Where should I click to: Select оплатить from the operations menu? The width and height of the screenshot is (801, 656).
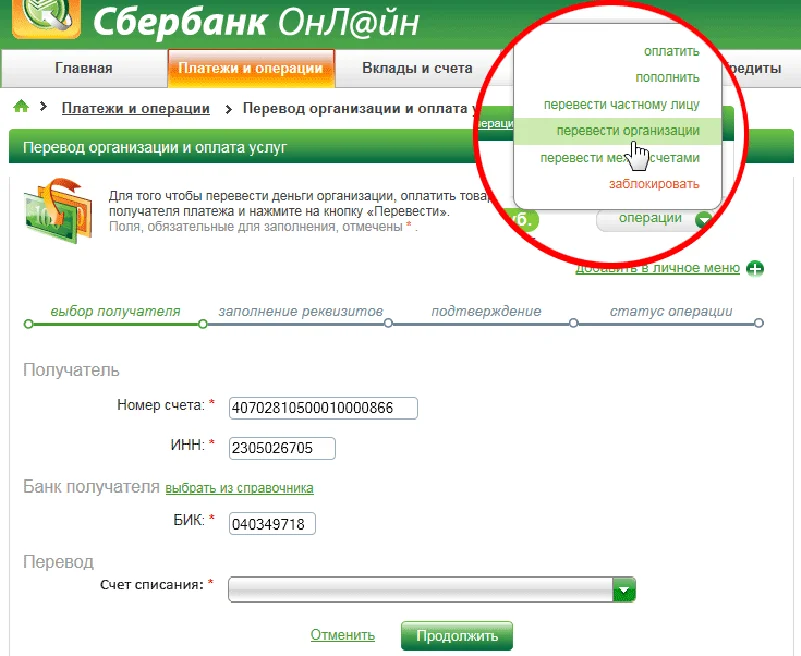tap(671, 52)
